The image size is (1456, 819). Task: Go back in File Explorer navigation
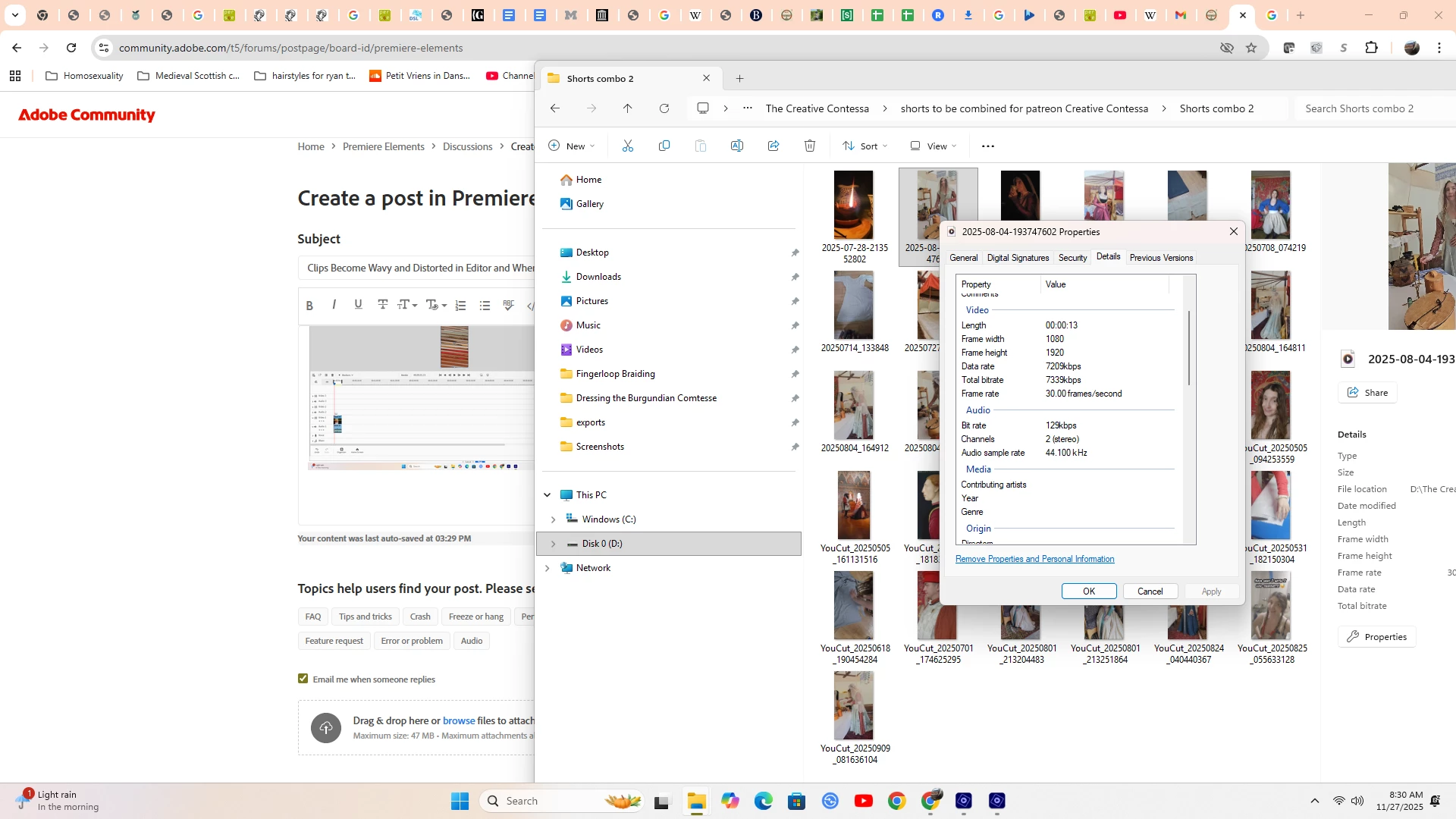point(555,108)
